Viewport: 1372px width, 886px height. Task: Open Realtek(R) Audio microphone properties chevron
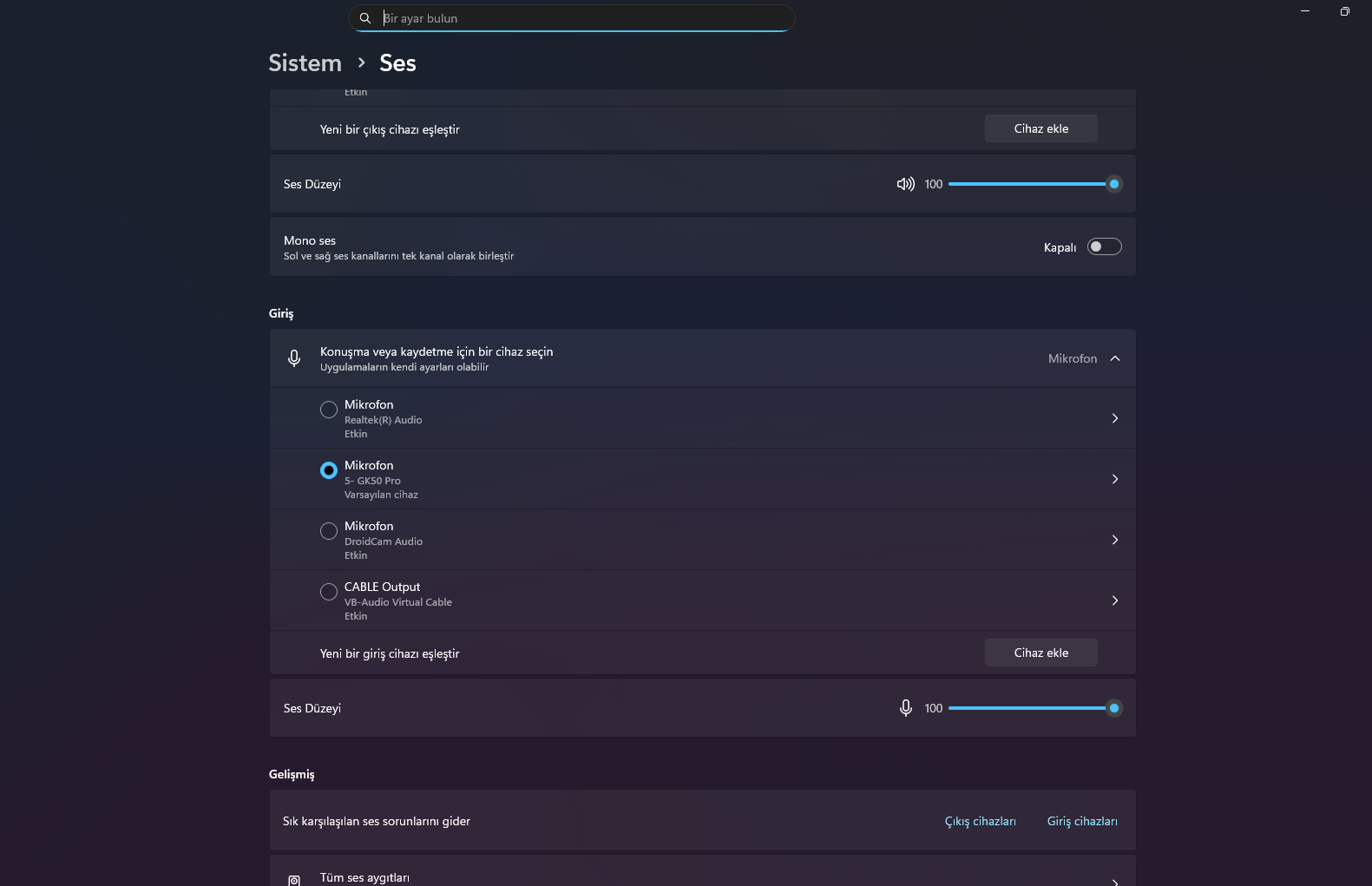tap(1115, 418)
